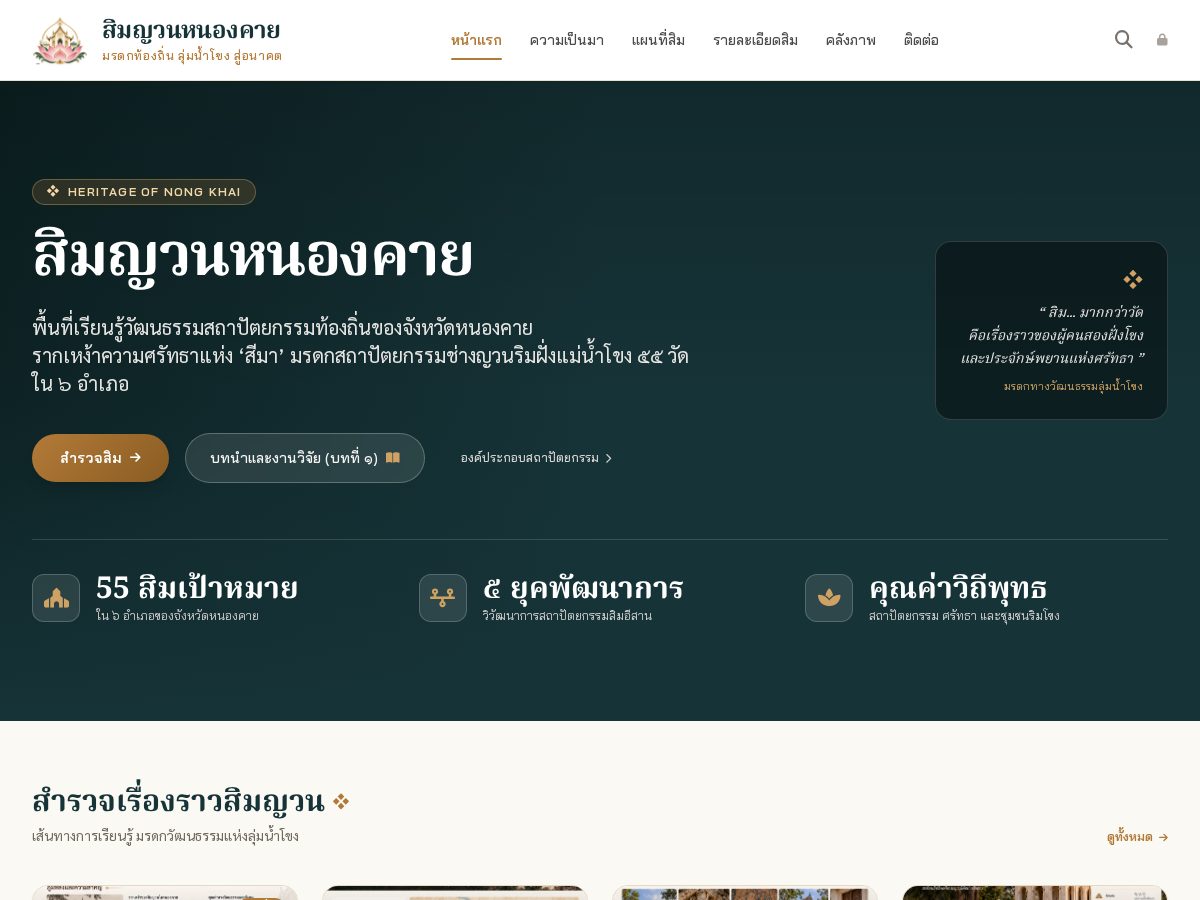This screenshot has height=900, width=1200.
Task: Click the คุณค่าวิถีพุทธ statistic heading
Action: [x=958, y=588]
